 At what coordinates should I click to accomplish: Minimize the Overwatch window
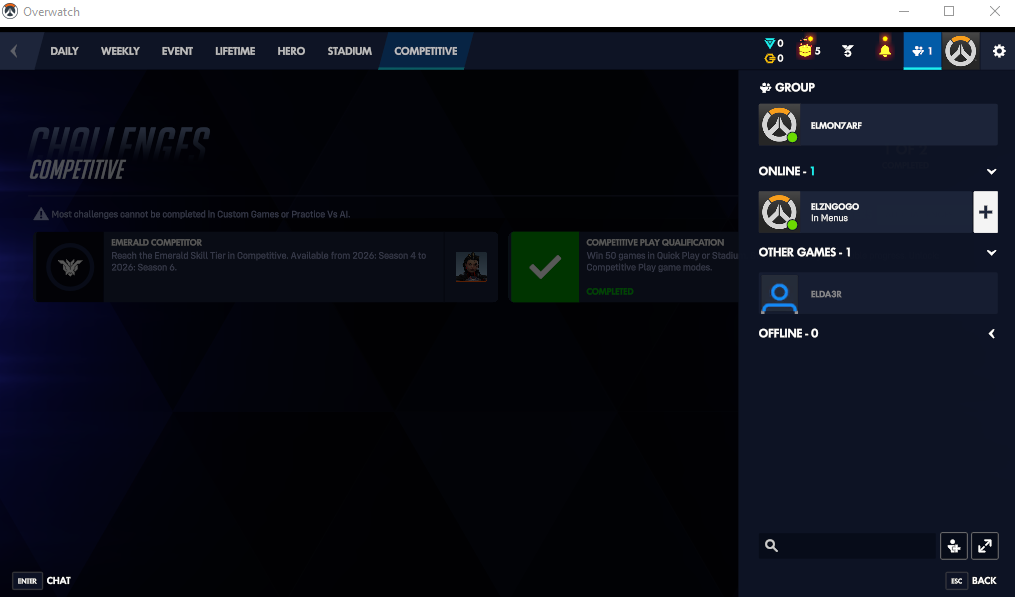pos(904,12)
